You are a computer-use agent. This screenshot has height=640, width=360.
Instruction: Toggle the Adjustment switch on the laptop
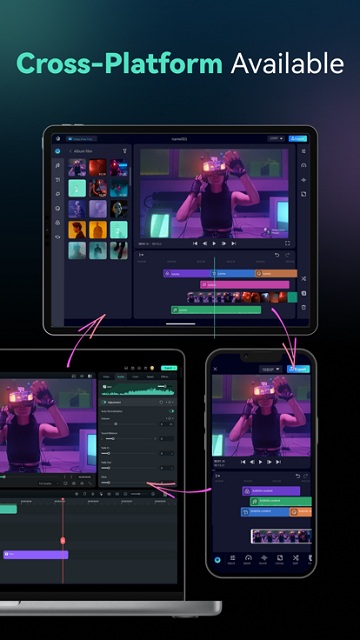point(104,402)
